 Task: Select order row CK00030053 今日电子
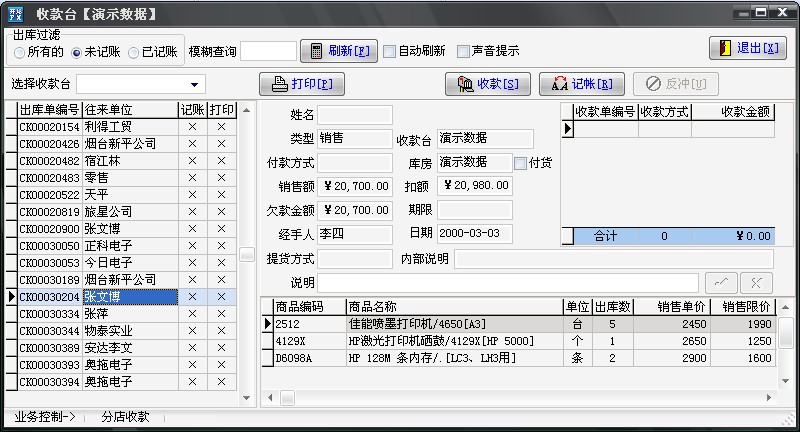coord(122,263)
